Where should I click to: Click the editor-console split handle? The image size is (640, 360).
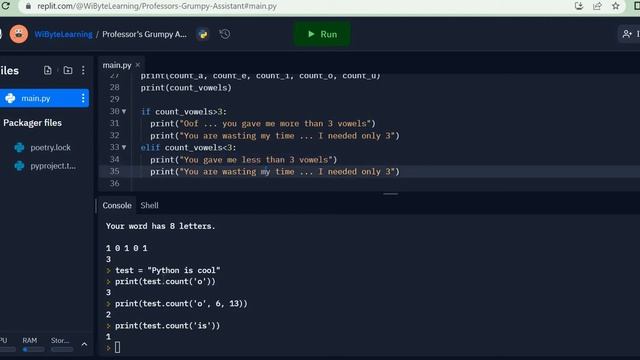tap(391, 194)
